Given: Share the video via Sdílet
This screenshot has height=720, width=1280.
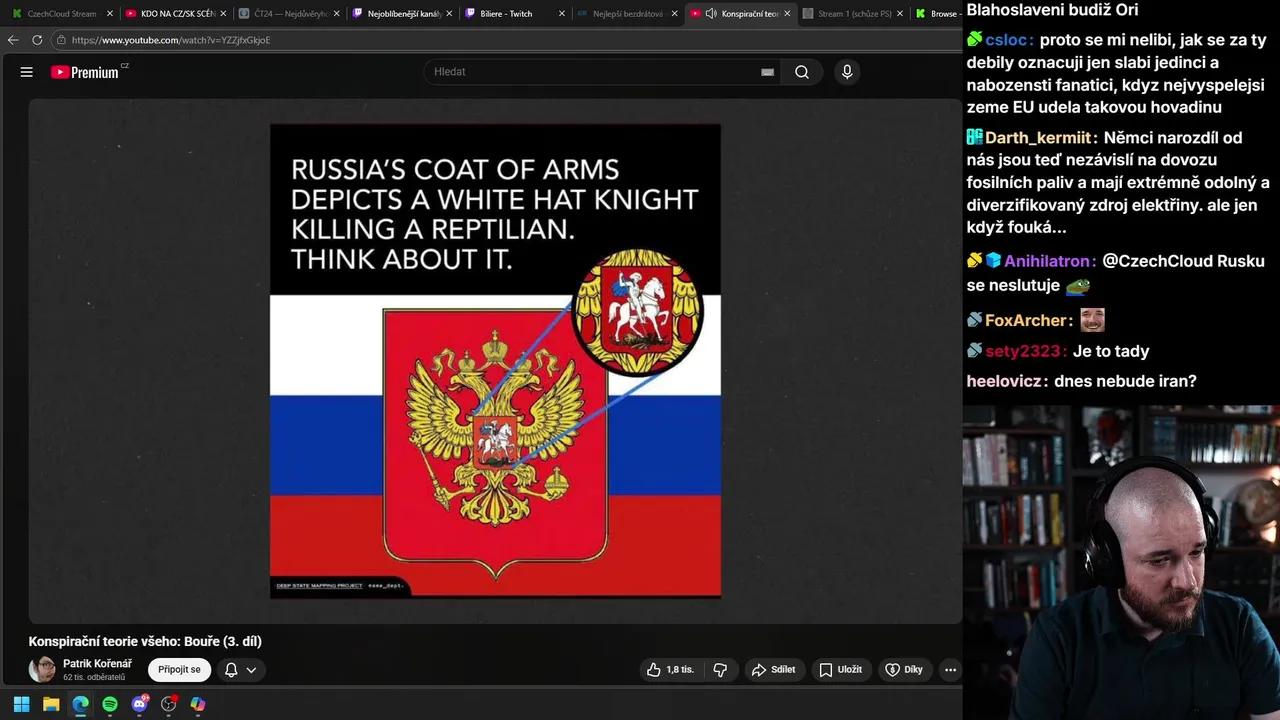Looking at the screenshot, I should tap(773, 670).
